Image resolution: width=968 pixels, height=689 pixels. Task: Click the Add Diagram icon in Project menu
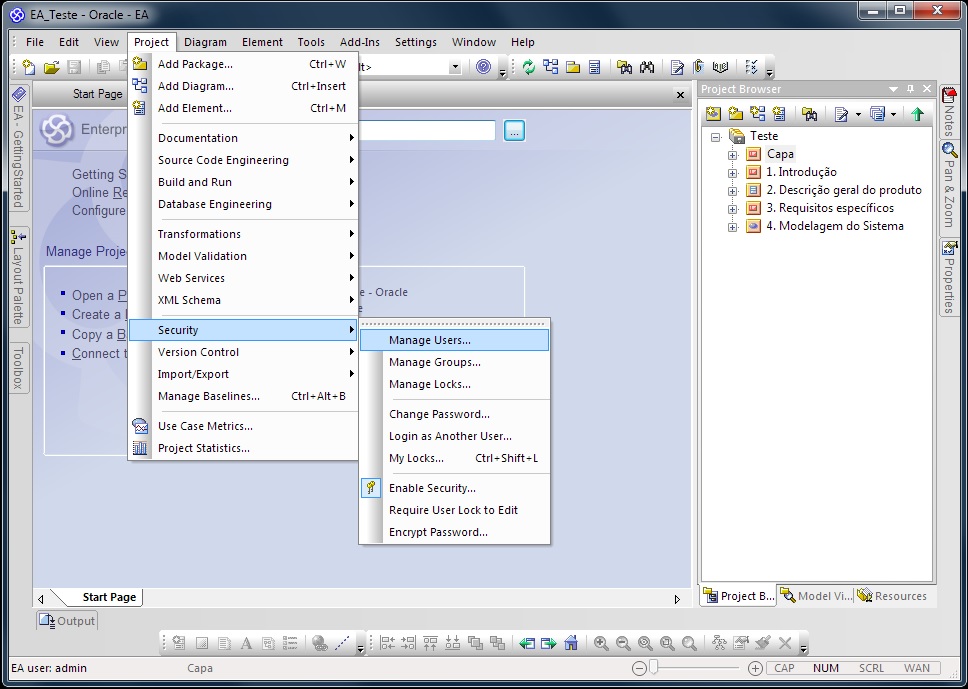coord(140,86)
